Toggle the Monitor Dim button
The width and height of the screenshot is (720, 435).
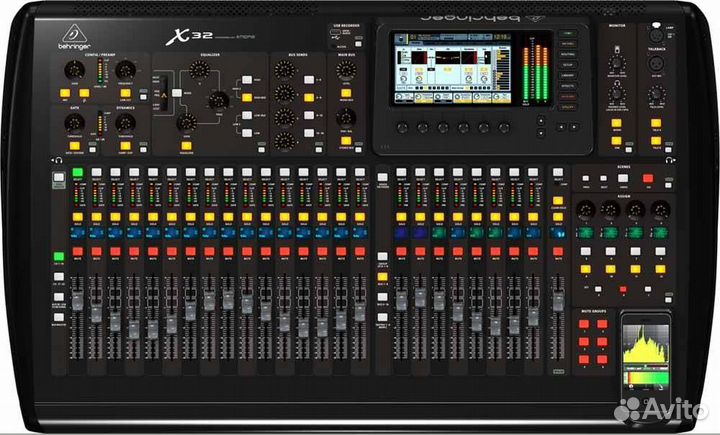(616, 141)
